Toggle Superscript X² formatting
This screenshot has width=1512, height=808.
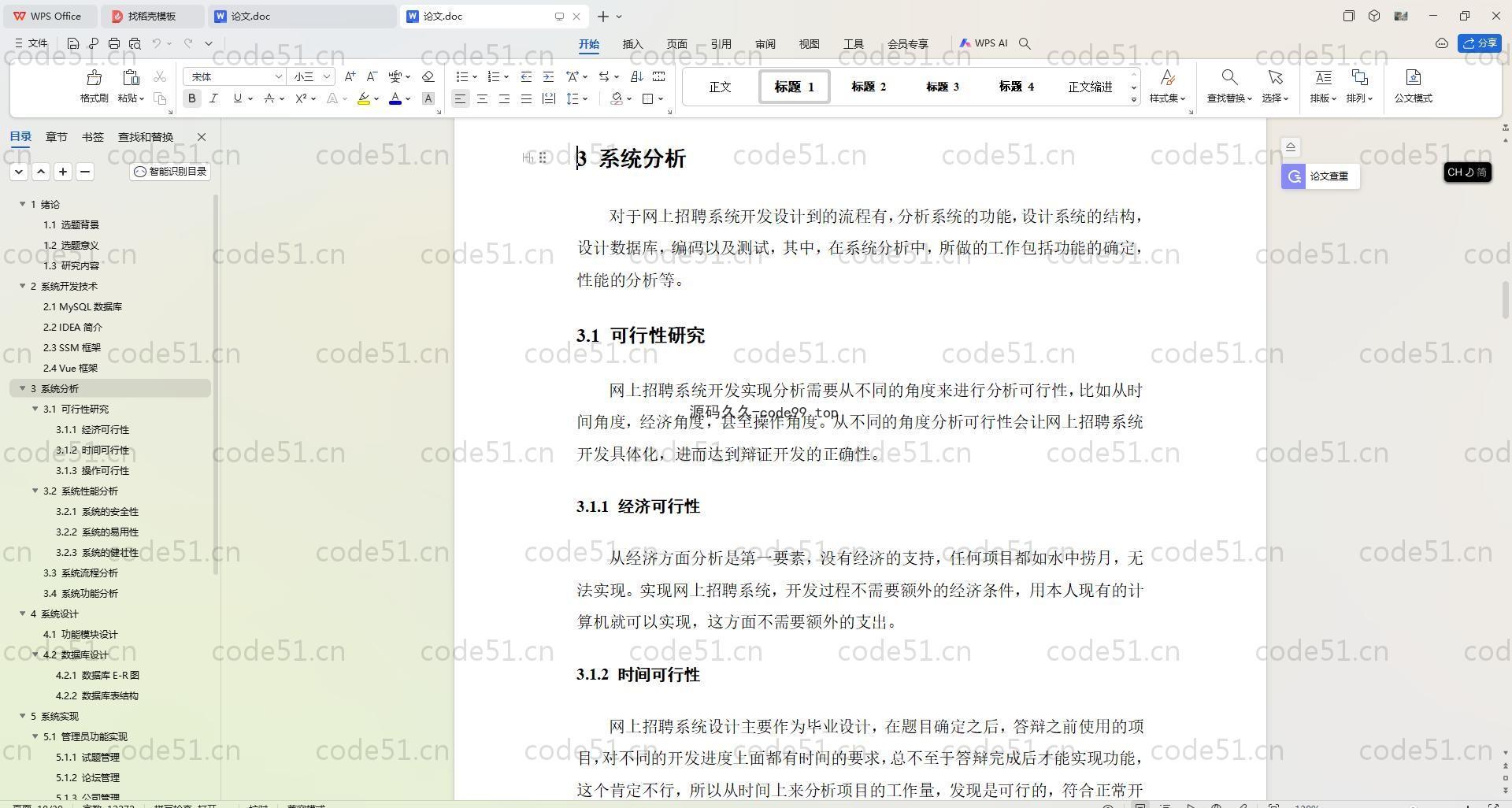point(301,98)
